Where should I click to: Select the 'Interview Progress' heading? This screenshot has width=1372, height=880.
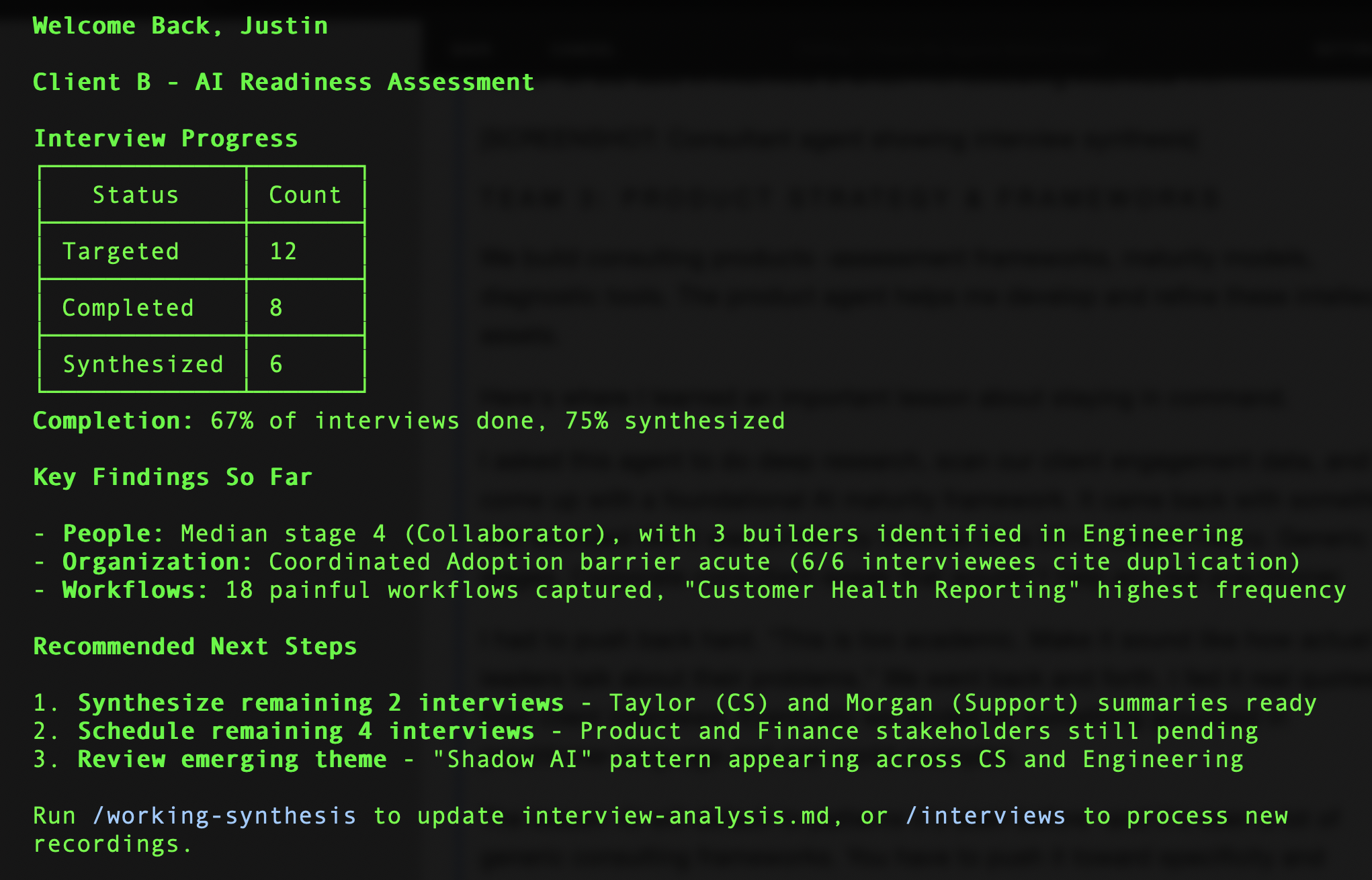[x=166, y=138]
